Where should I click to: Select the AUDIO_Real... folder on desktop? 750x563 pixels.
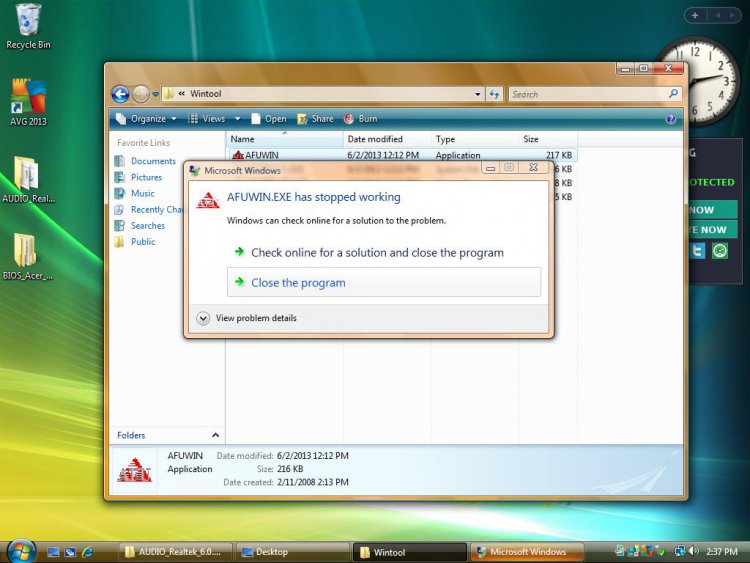point(28,179)
